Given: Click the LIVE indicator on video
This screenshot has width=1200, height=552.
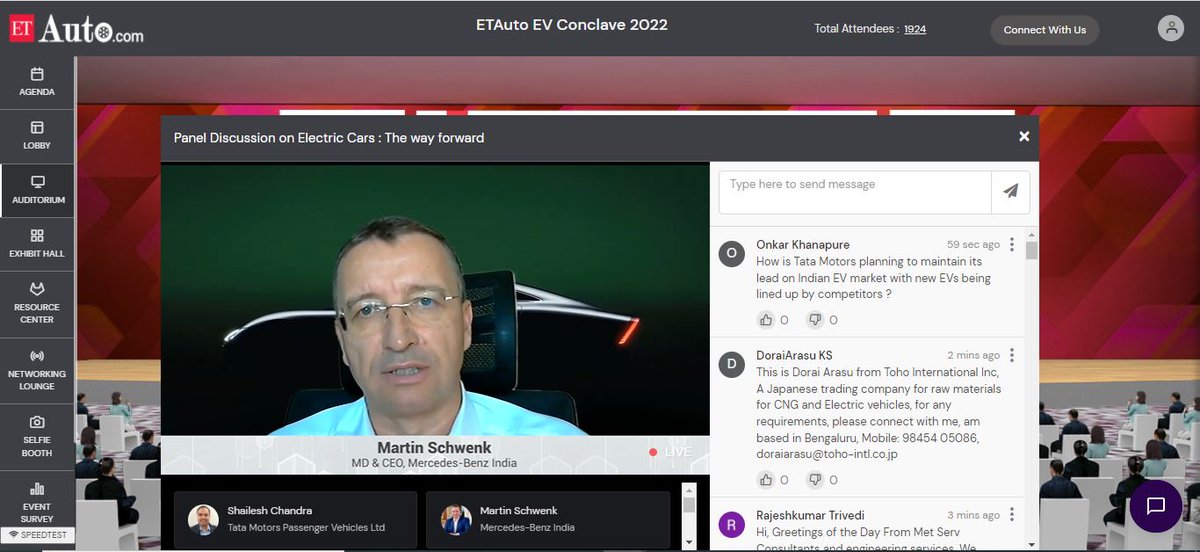Looking at the screenshot, I should pos(671,452).
